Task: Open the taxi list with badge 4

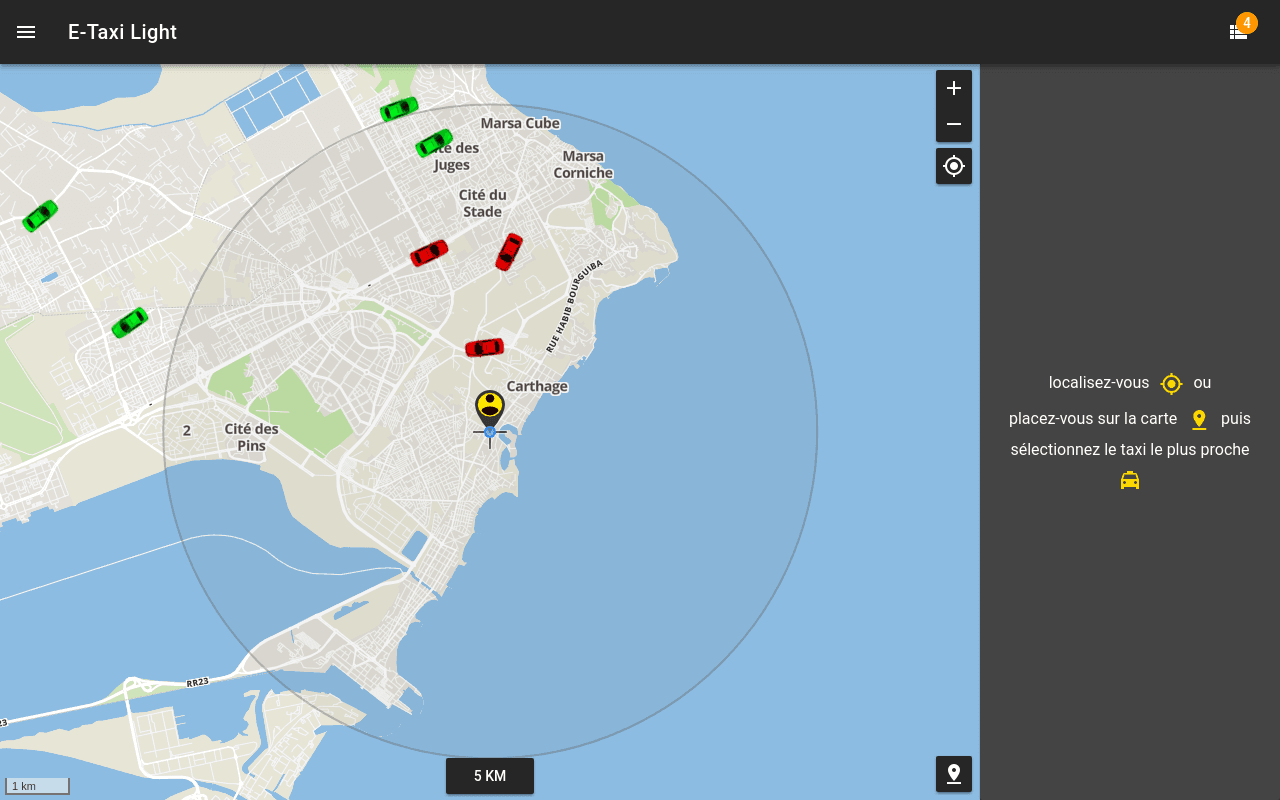Action: (1239, 31)
